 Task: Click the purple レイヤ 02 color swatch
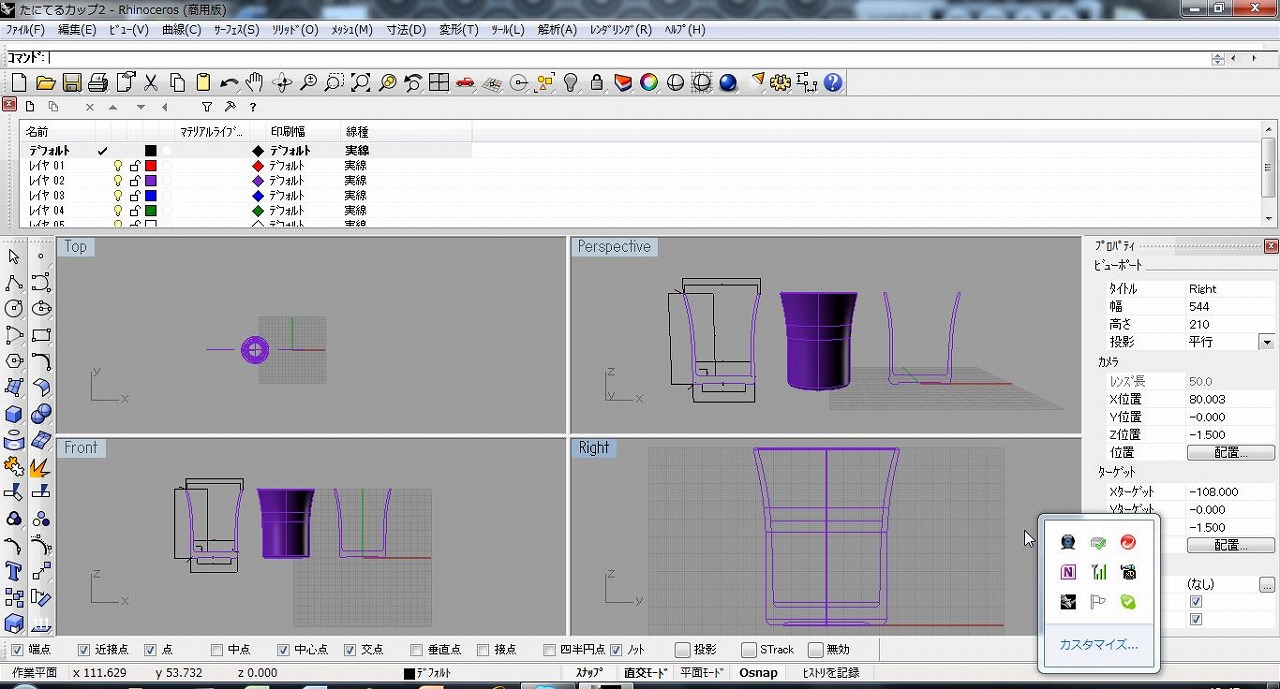(151, 181)
